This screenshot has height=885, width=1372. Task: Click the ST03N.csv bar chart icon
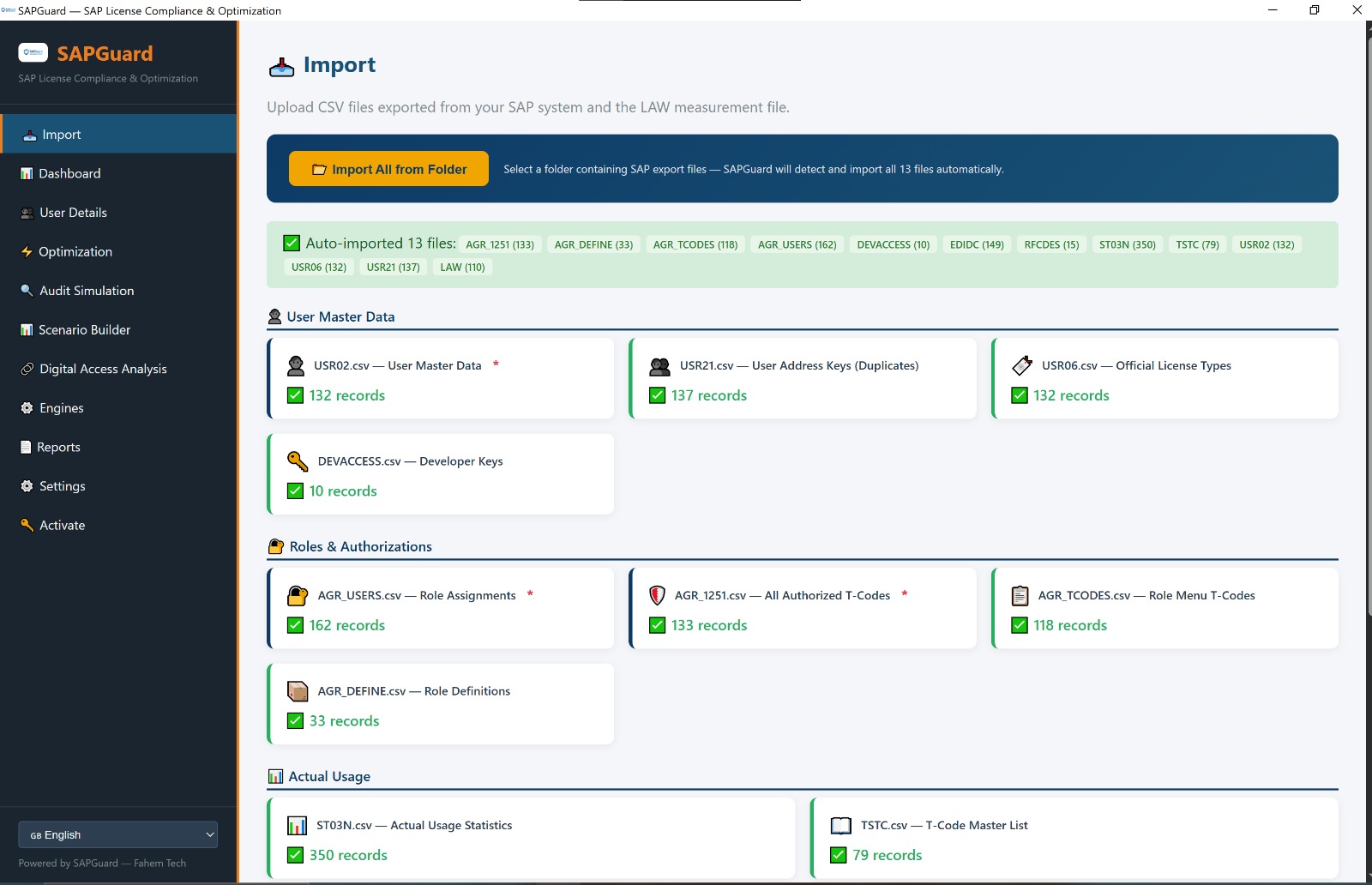pos(297,826)
